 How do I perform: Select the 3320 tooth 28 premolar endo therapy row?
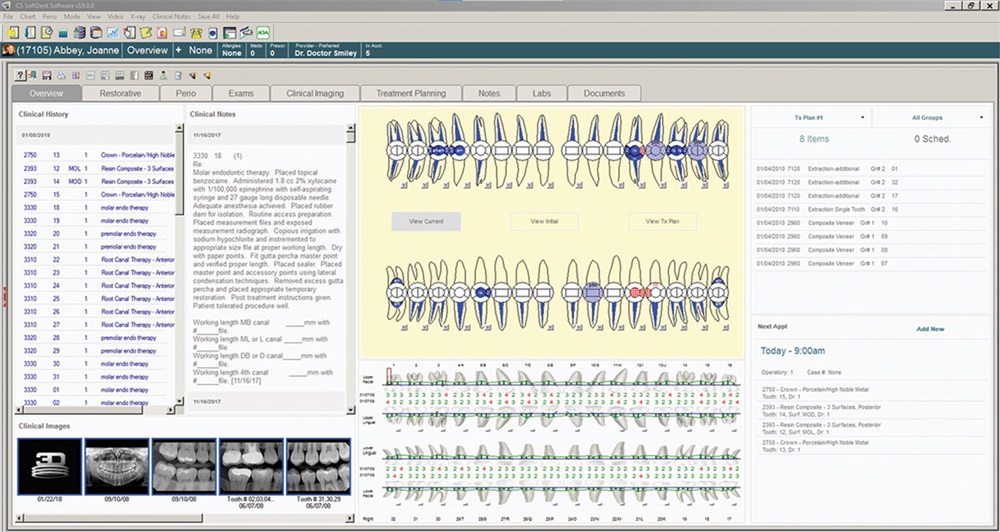click(96, 337)
